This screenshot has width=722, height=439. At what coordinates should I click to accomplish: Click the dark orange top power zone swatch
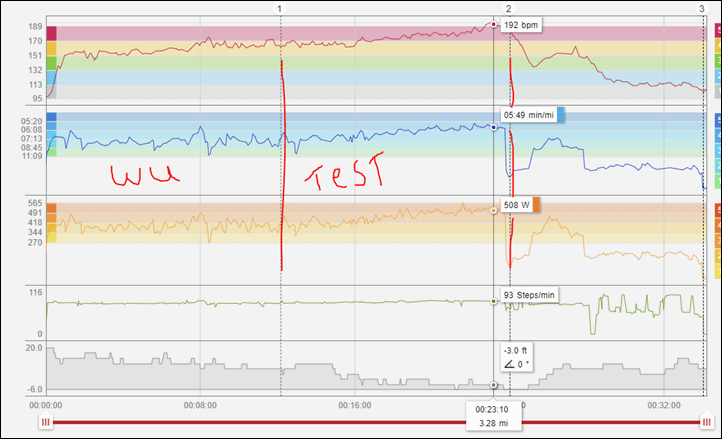(52, 208)
